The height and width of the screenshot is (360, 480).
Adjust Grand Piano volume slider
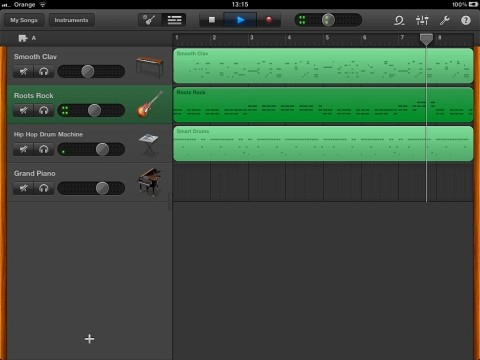click(102, 188)
